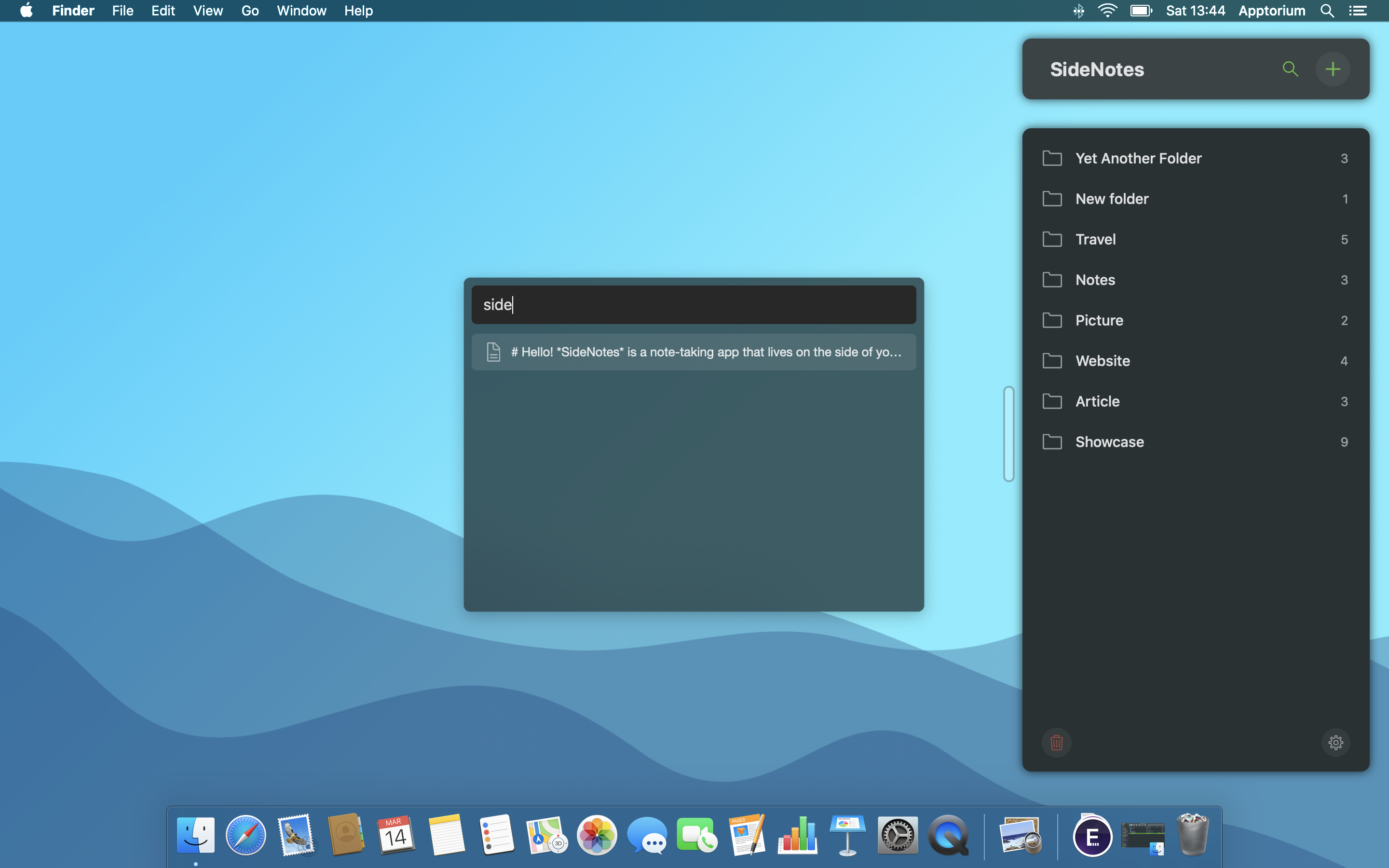Expand the Yet Another Folder item

[1138, 159]
